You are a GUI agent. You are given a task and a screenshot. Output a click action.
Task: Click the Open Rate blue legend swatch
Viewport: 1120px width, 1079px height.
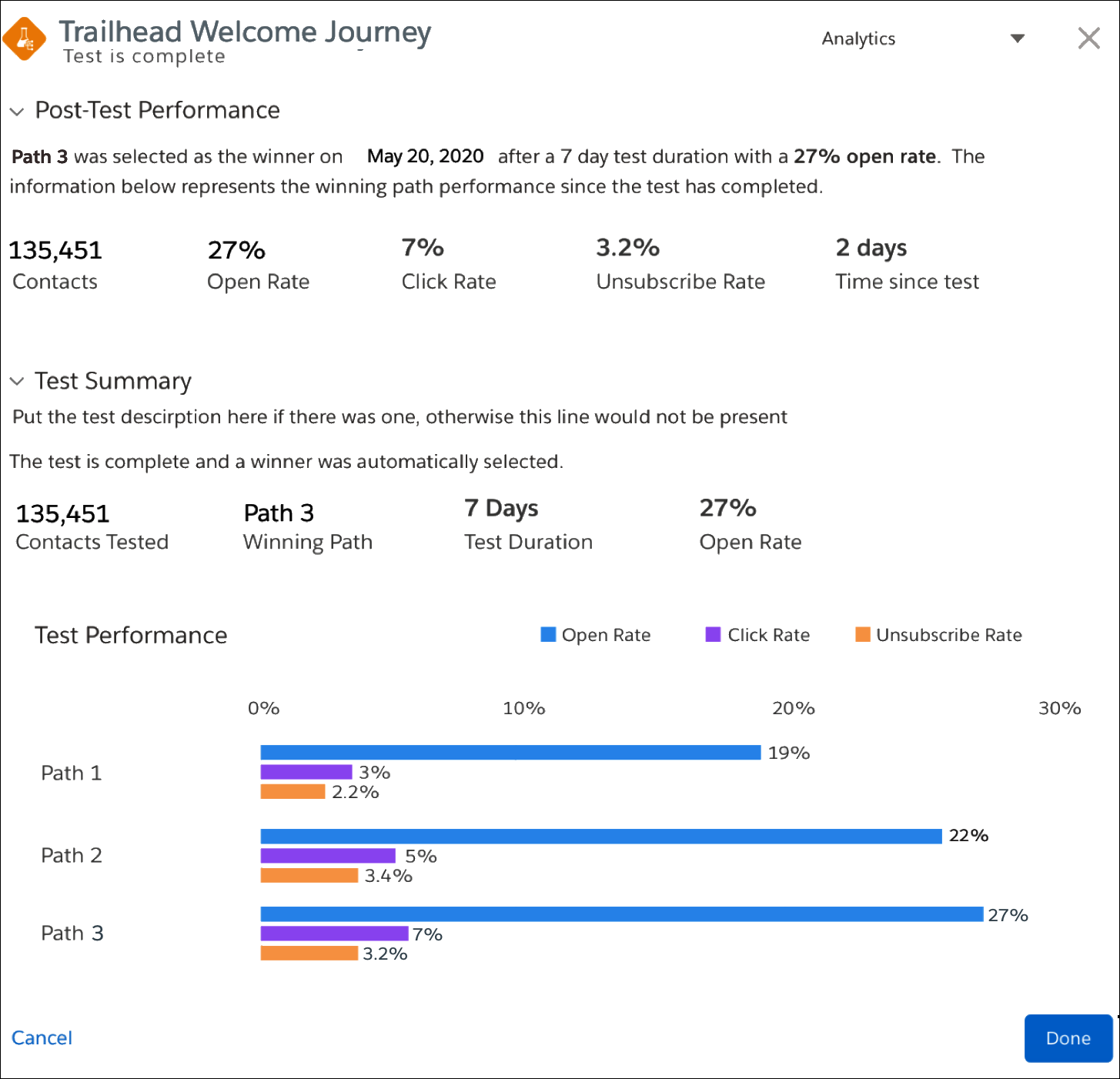click(548, 634)
